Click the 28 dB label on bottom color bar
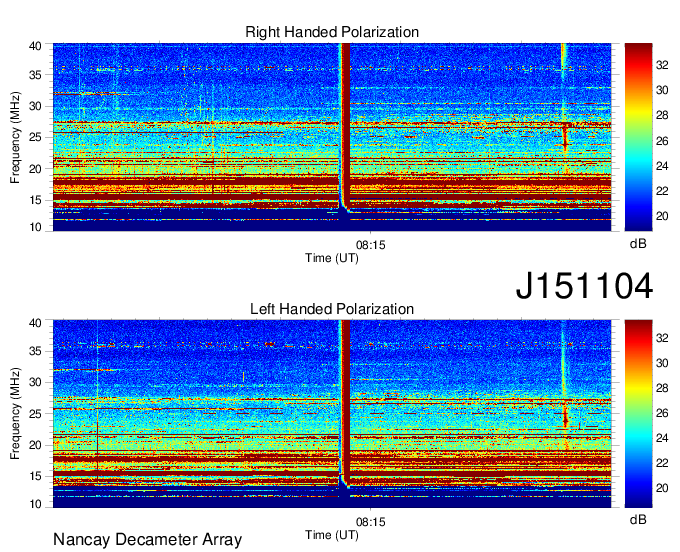Image resolution: width=680 pixels, height=552 pixels. click(x=662, y=388)
